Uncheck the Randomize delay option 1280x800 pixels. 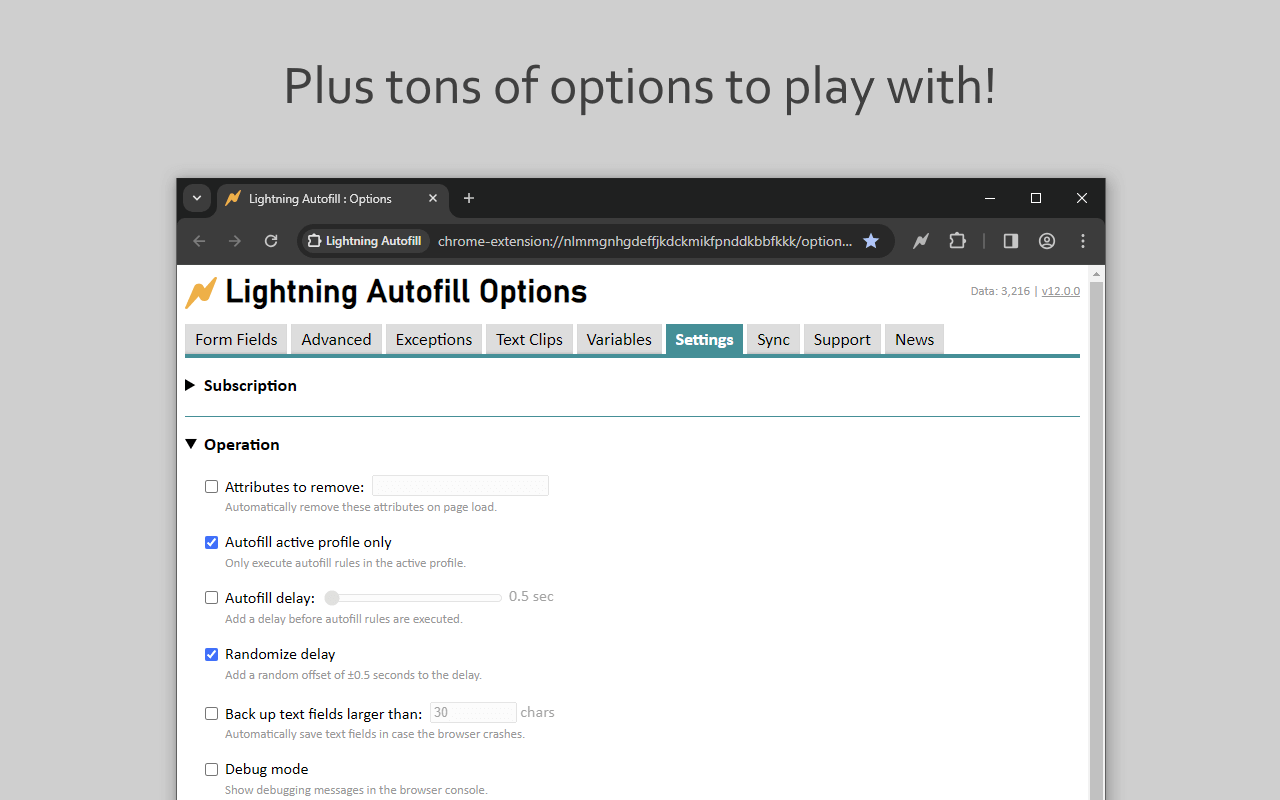tap(211, 654)
